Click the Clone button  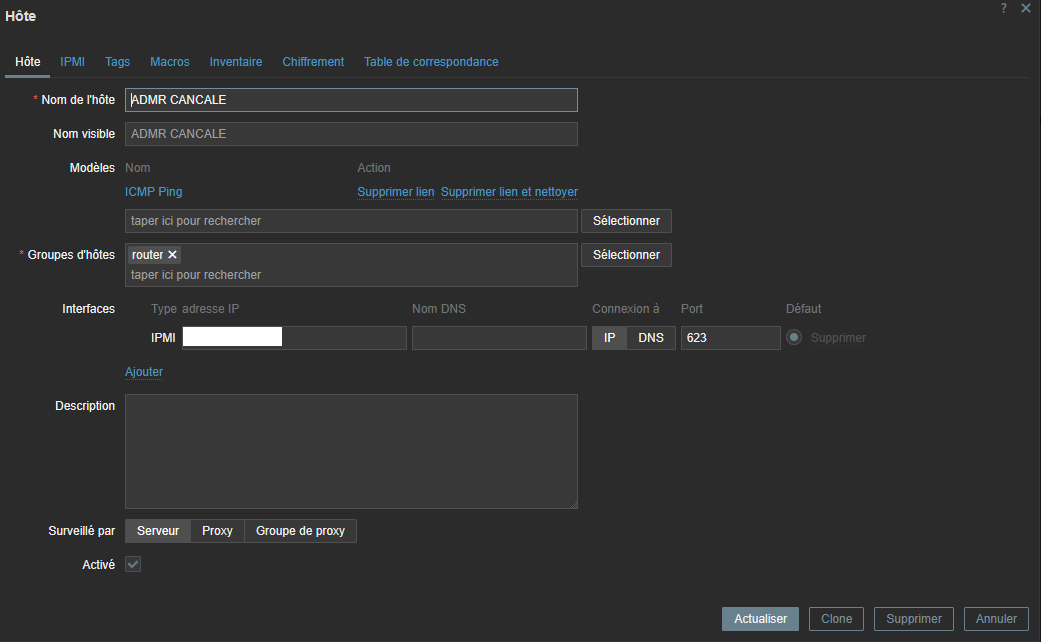point(837,619)
